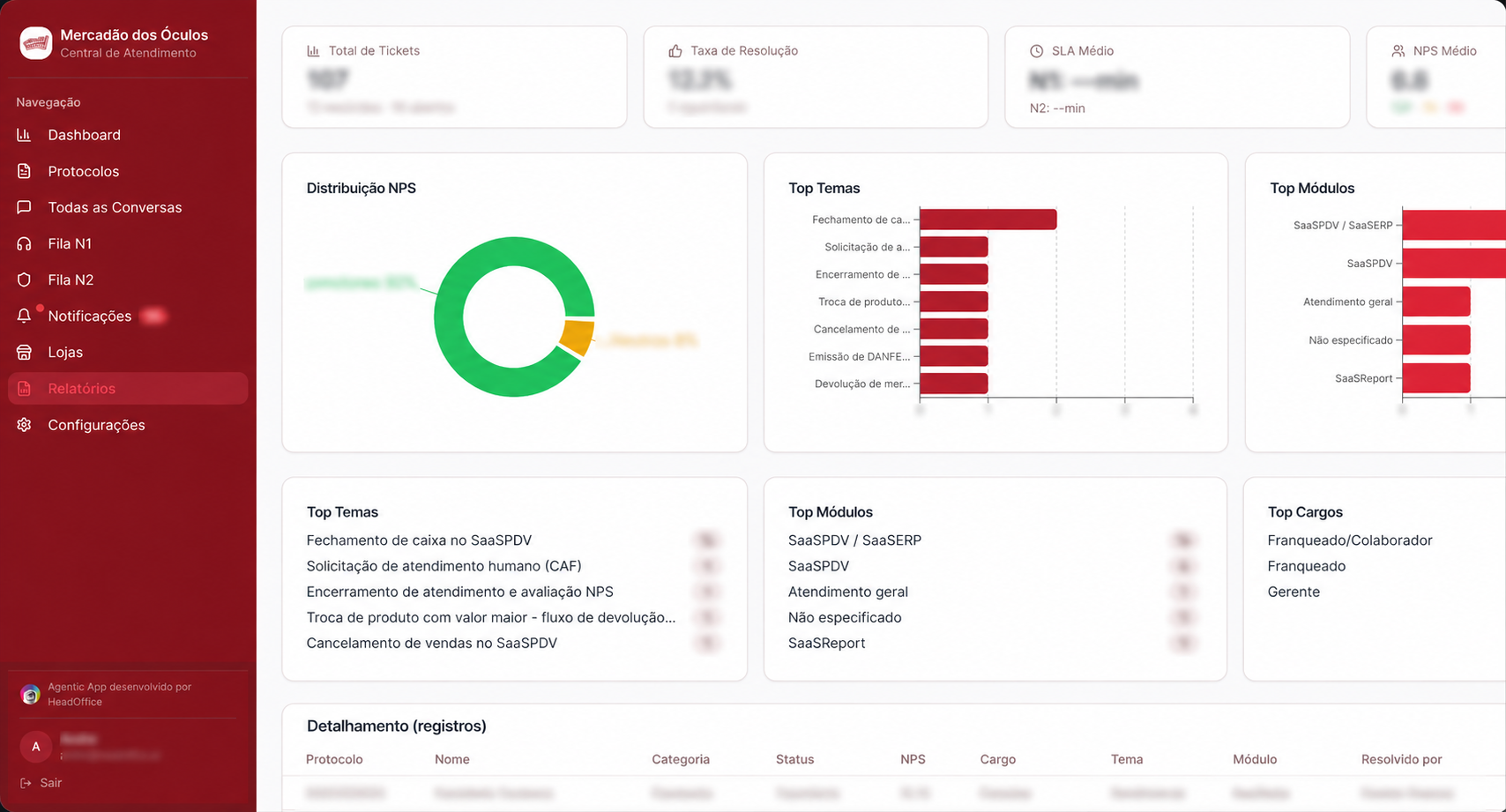Click the HeadOffice developer logo icon
Screen dimensions: 1506x812
pyautogui.click(x=30, y=695)
